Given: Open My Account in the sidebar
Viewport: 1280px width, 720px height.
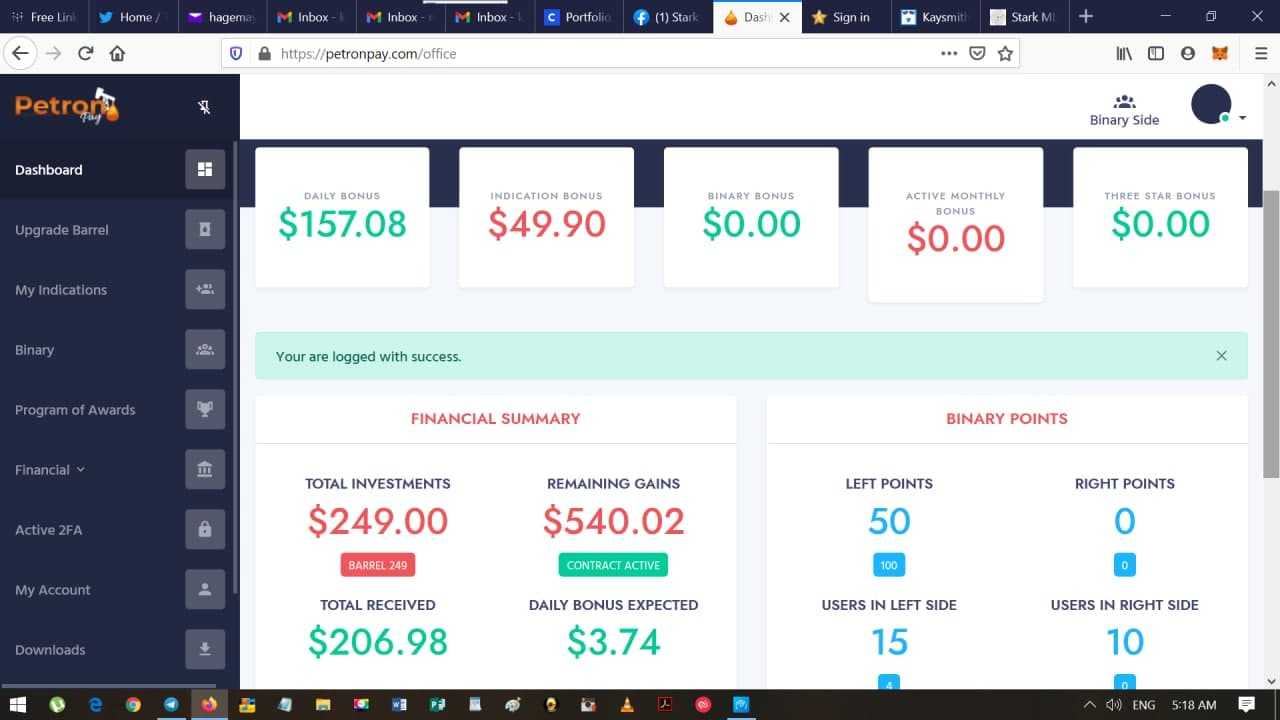Looking at the screenshot, I should click(53, 590).
